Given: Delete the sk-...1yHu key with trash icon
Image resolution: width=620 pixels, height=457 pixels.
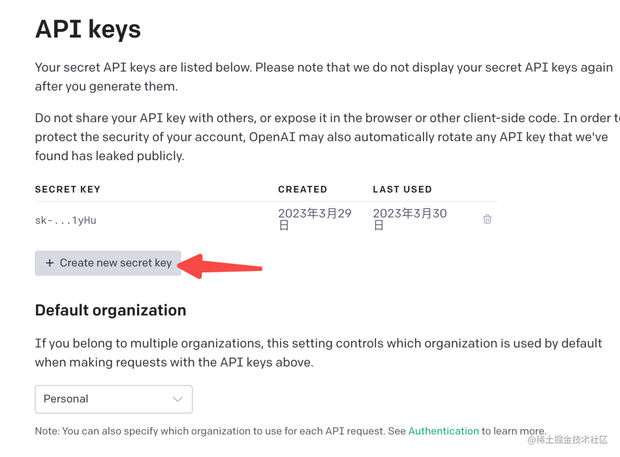Looking at the screenshot, I should pyautogui.click(x=487, y=219).
